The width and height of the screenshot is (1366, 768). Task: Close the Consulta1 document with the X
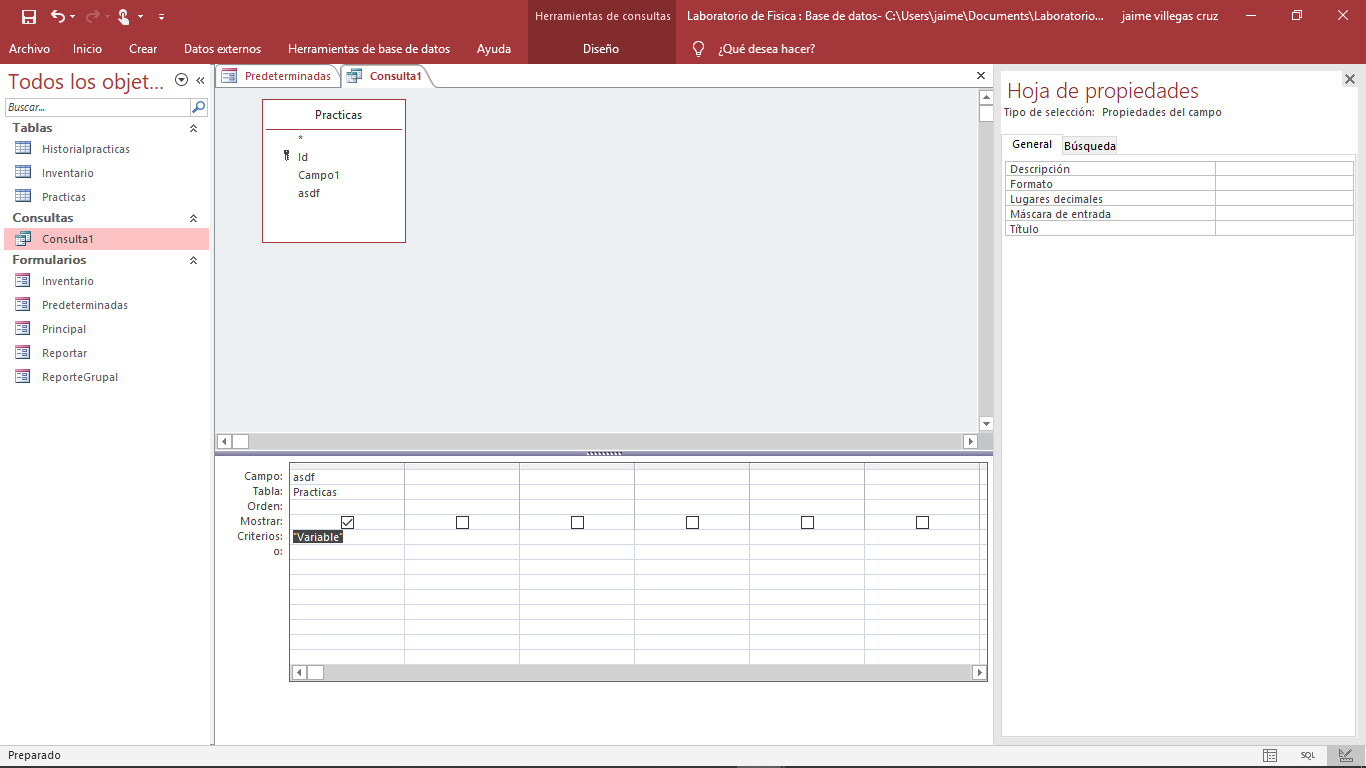tap(981, 76)
